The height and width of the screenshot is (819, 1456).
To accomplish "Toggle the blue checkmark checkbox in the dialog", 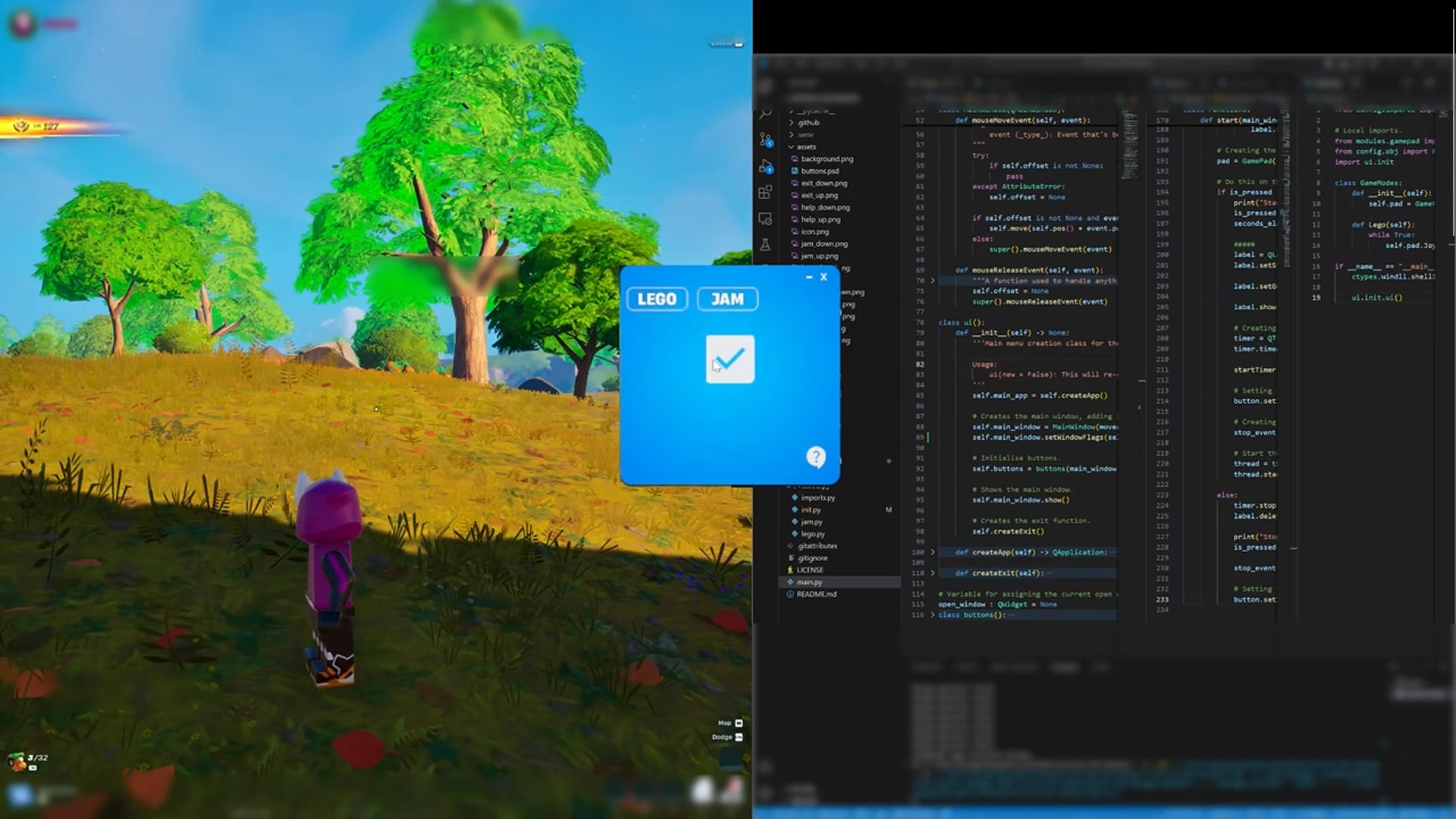I will tap(729, 359).
